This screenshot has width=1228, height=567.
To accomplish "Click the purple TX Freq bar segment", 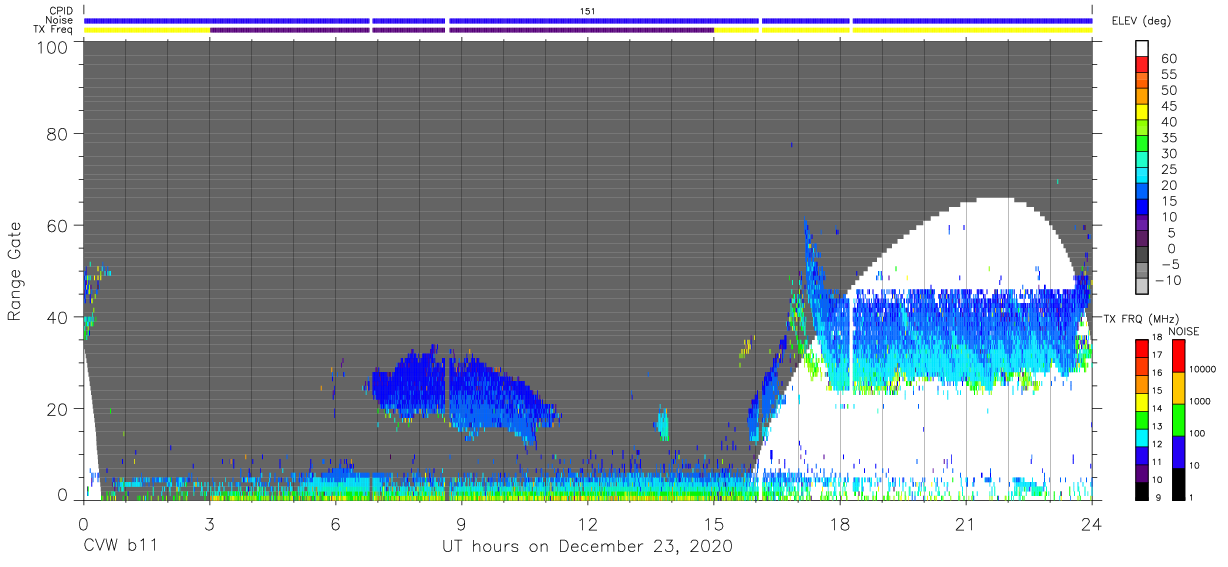I will pyautogui.click(x=462, y=30).
